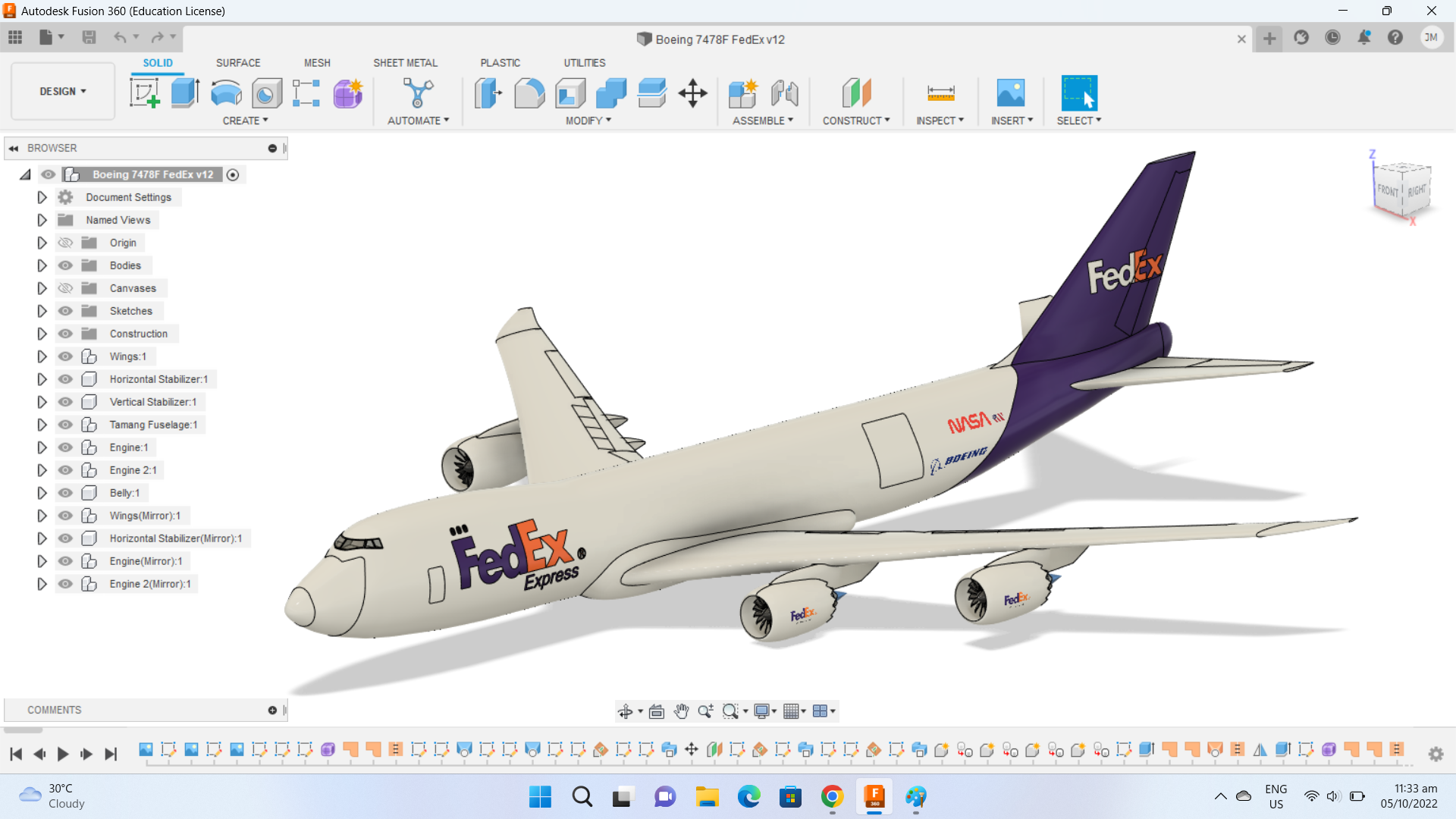Select the Press Pull tool
Viewport: 1456px width, 819px height.
488,93
